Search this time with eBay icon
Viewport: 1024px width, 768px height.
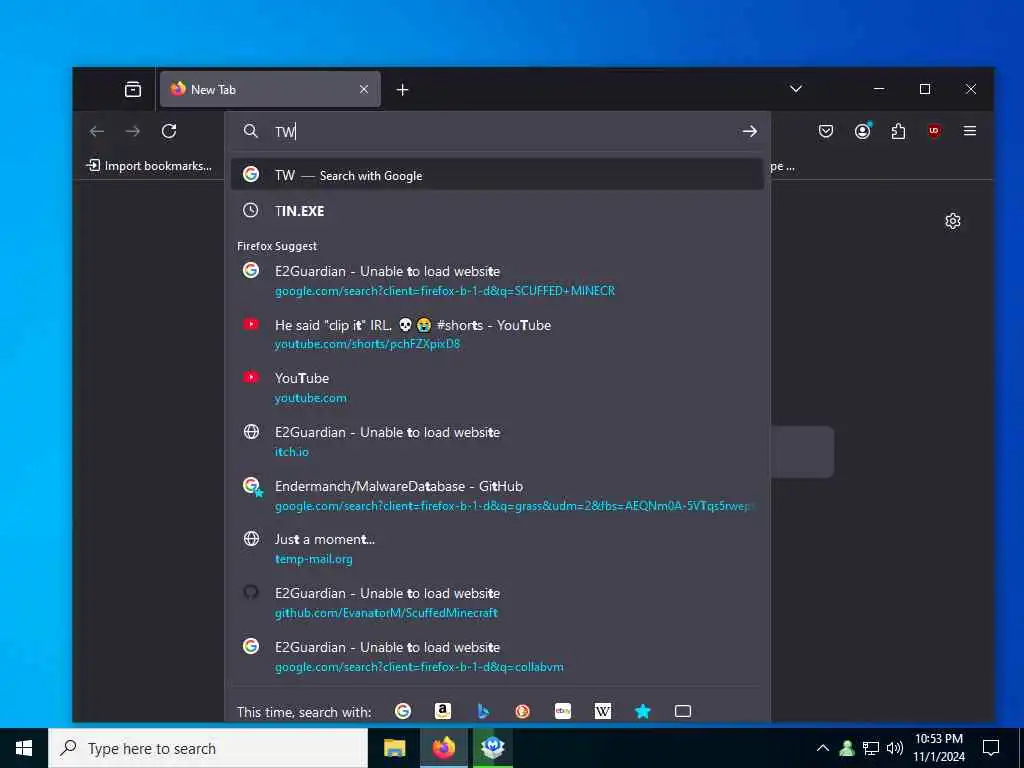coord(563,711)
